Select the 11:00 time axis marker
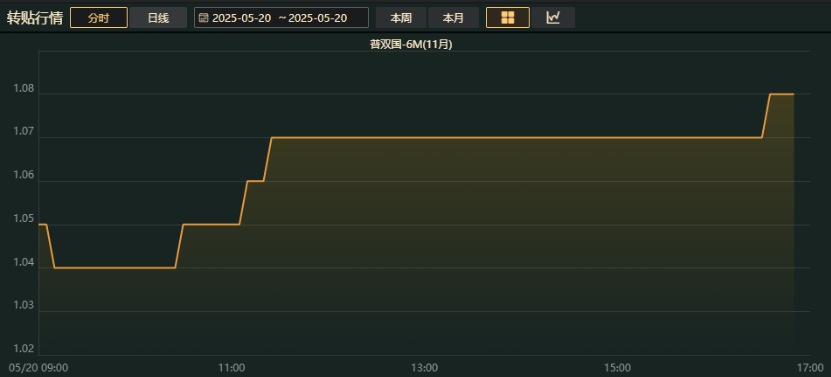Image resolution: width=831 pixels, height=377 pixels. click(x=232, y=367)
